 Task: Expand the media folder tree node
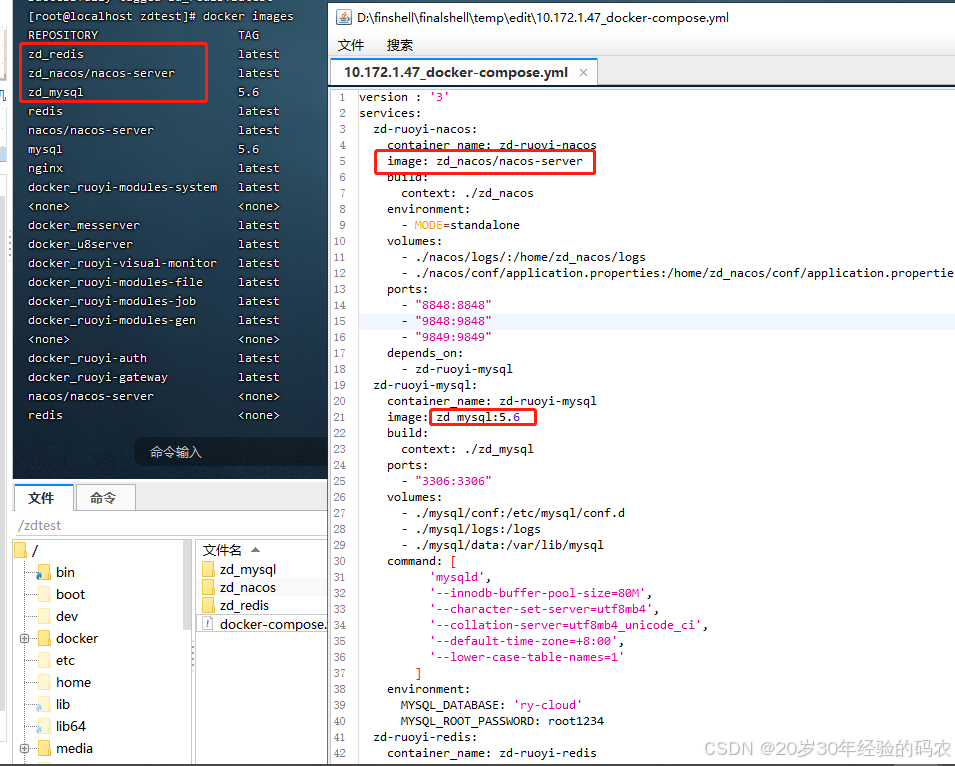(x=24, y=748)
